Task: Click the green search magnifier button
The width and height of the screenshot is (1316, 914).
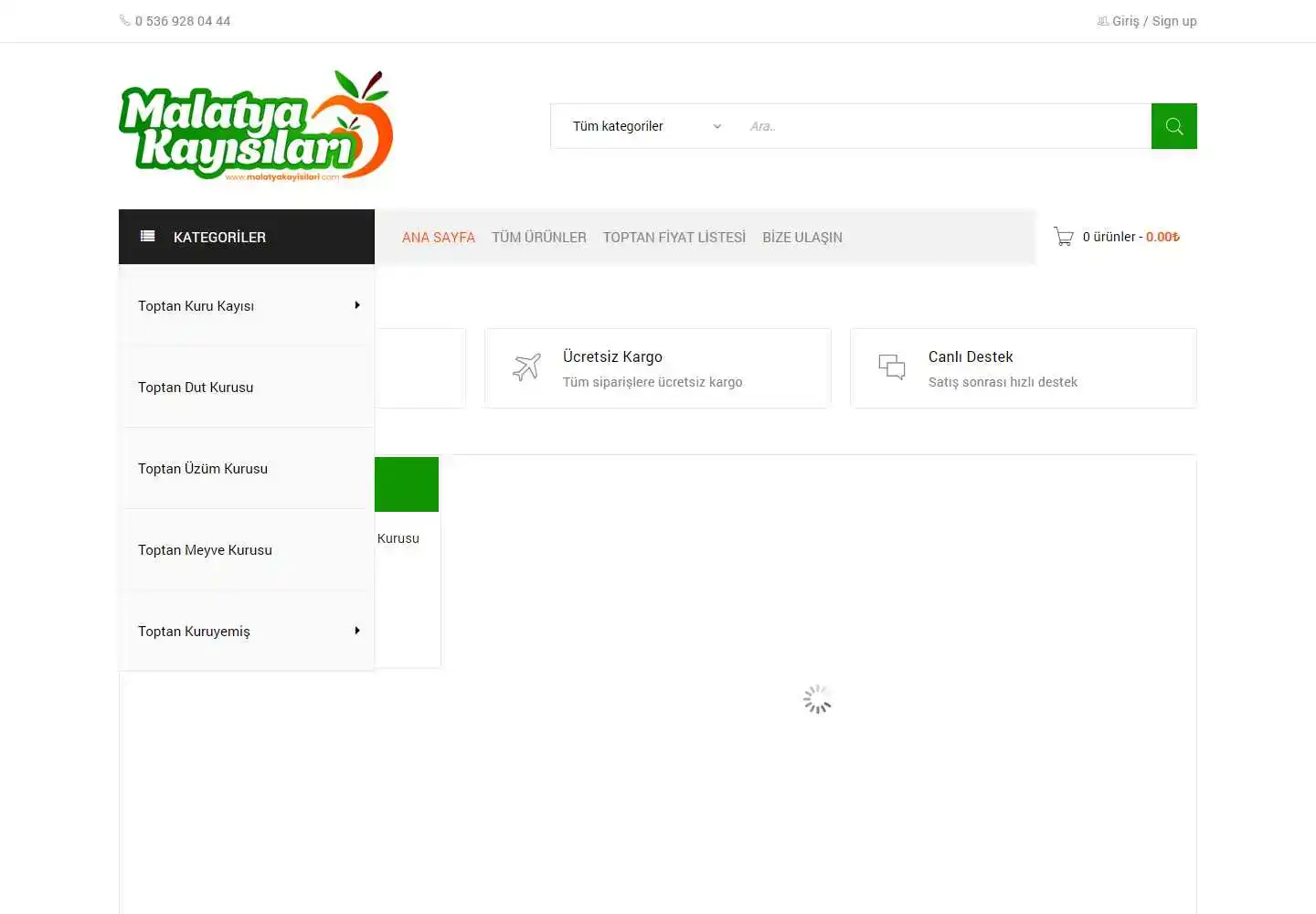Action: point(1174,126)
